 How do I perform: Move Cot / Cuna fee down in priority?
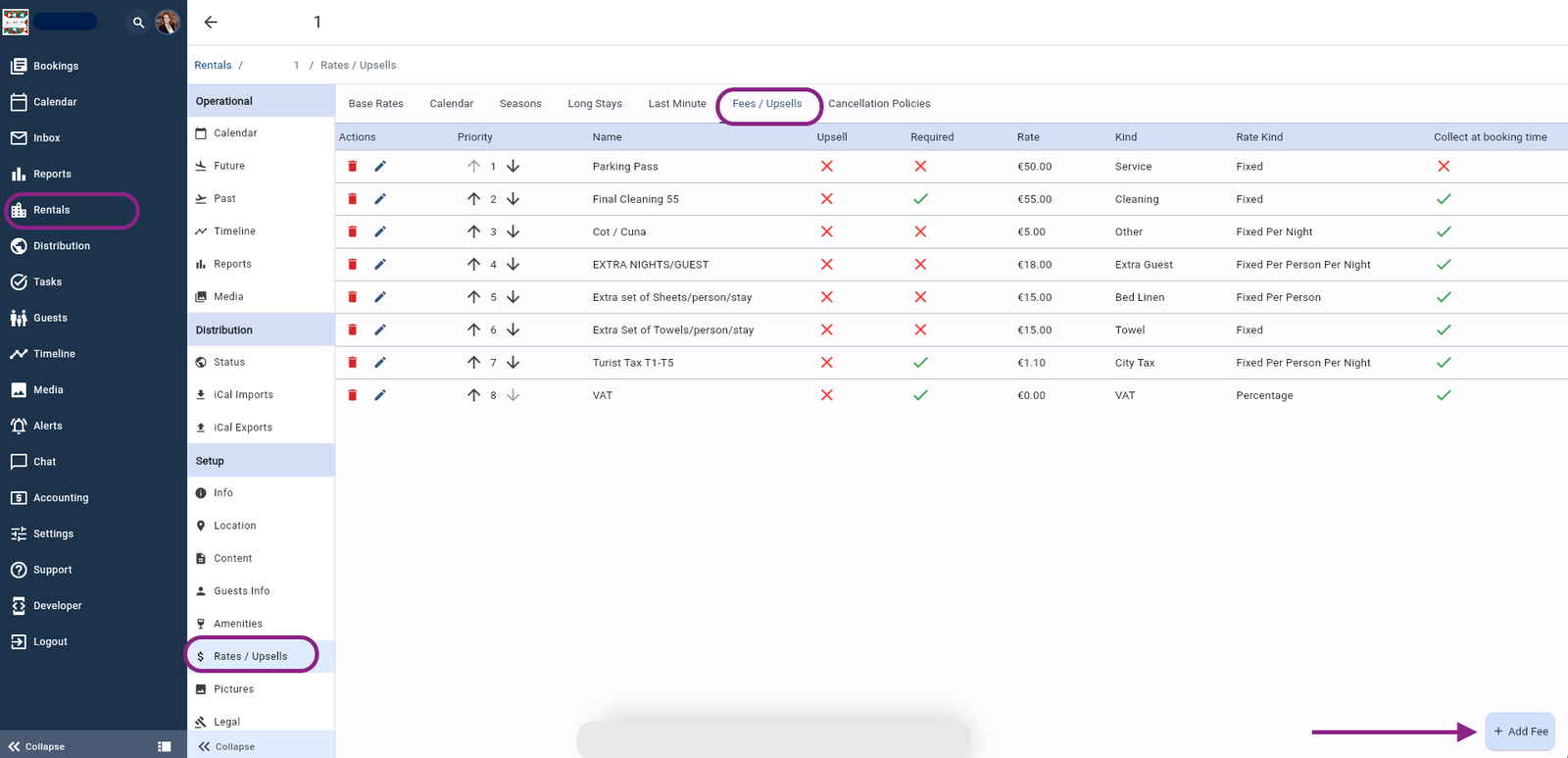pos(513,232)
